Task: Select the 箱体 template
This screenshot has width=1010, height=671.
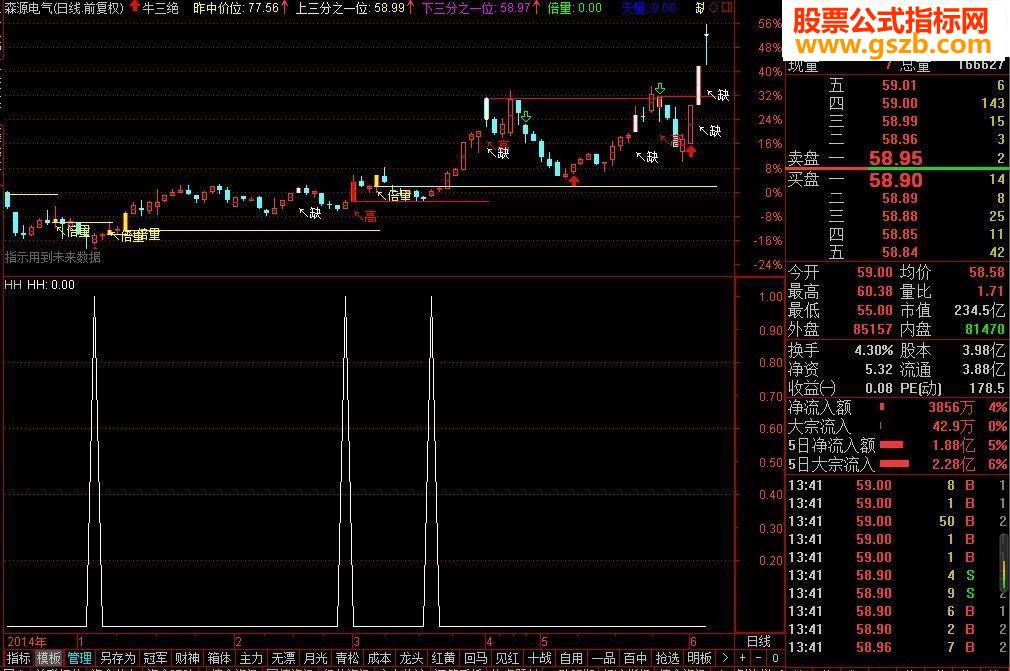Action: pyautogui.click(x=219, y=658)
